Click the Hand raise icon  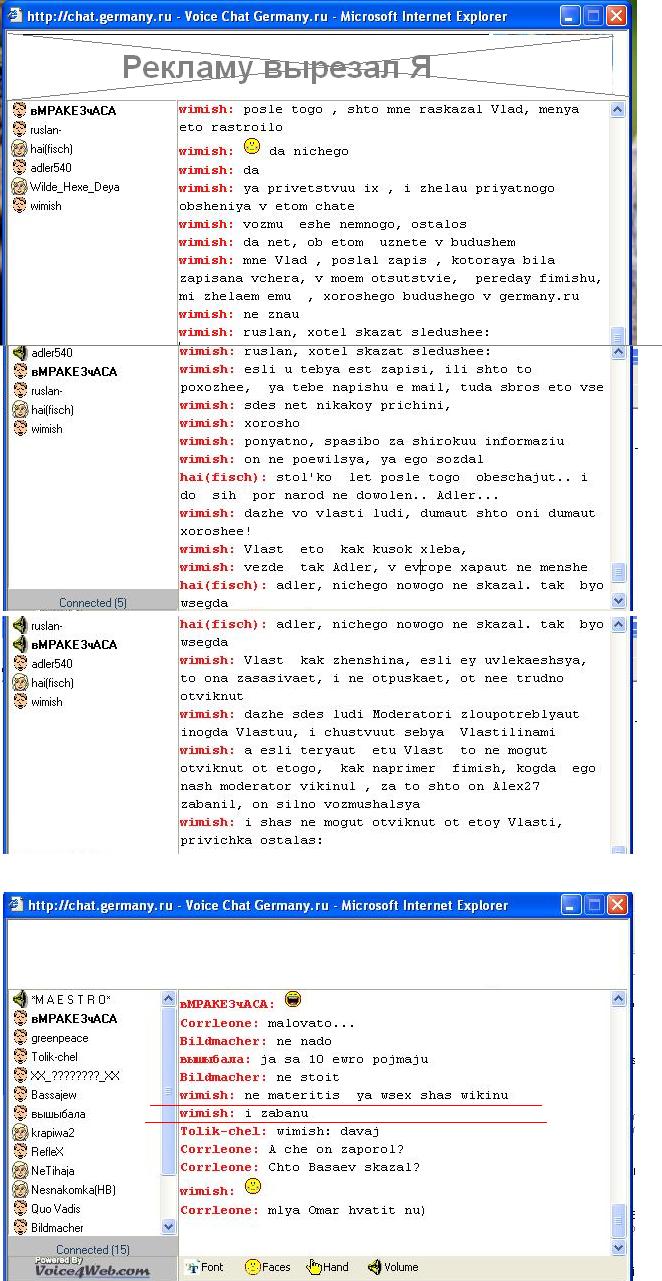coord(328,1267)
